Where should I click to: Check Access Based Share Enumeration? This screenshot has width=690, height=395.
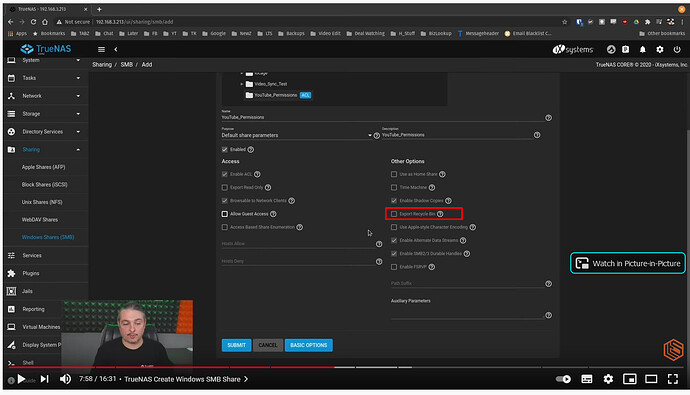[x=225, y=227]
